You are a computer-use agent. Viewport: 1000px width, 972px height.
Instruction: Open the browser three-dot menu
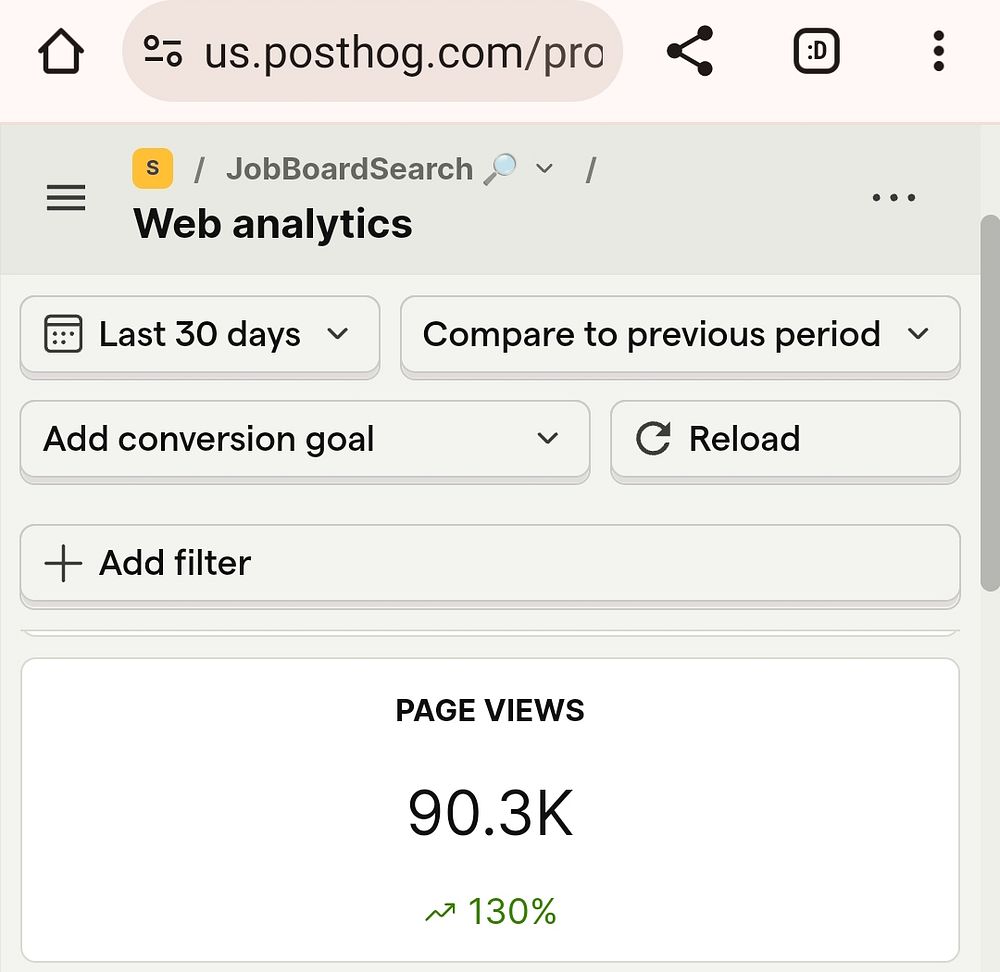[x=938, y=51]
